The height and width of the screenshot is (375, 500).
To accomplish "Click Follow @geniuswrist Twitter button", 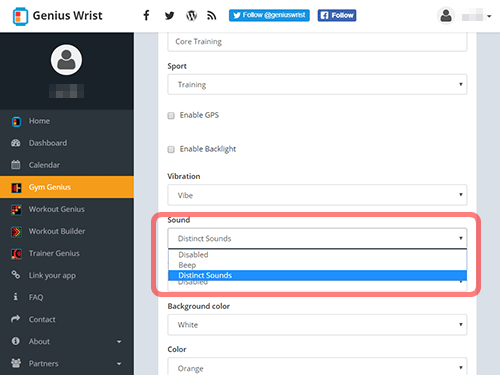I will click(x=269, y=15).
